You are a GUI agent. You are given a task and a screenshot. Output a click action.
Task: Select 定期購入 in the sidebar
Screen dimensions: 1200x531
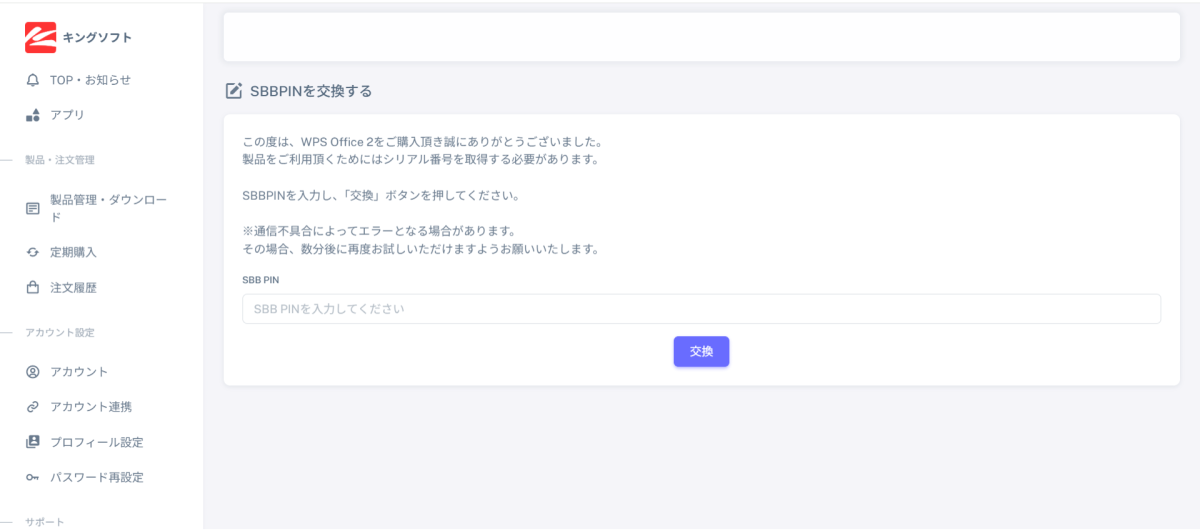click(73, 253)
